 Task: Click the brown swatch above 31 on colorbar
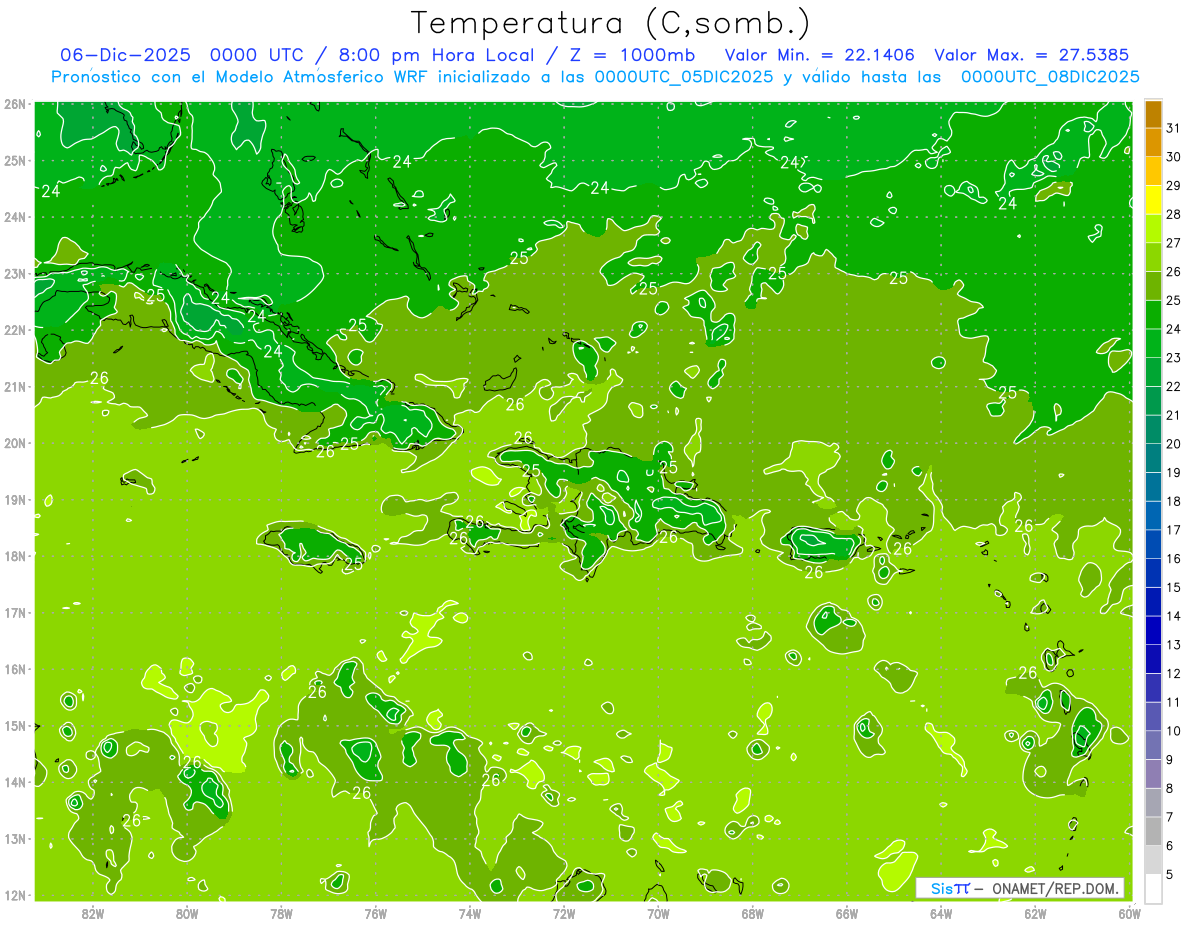click(1153, 114)
